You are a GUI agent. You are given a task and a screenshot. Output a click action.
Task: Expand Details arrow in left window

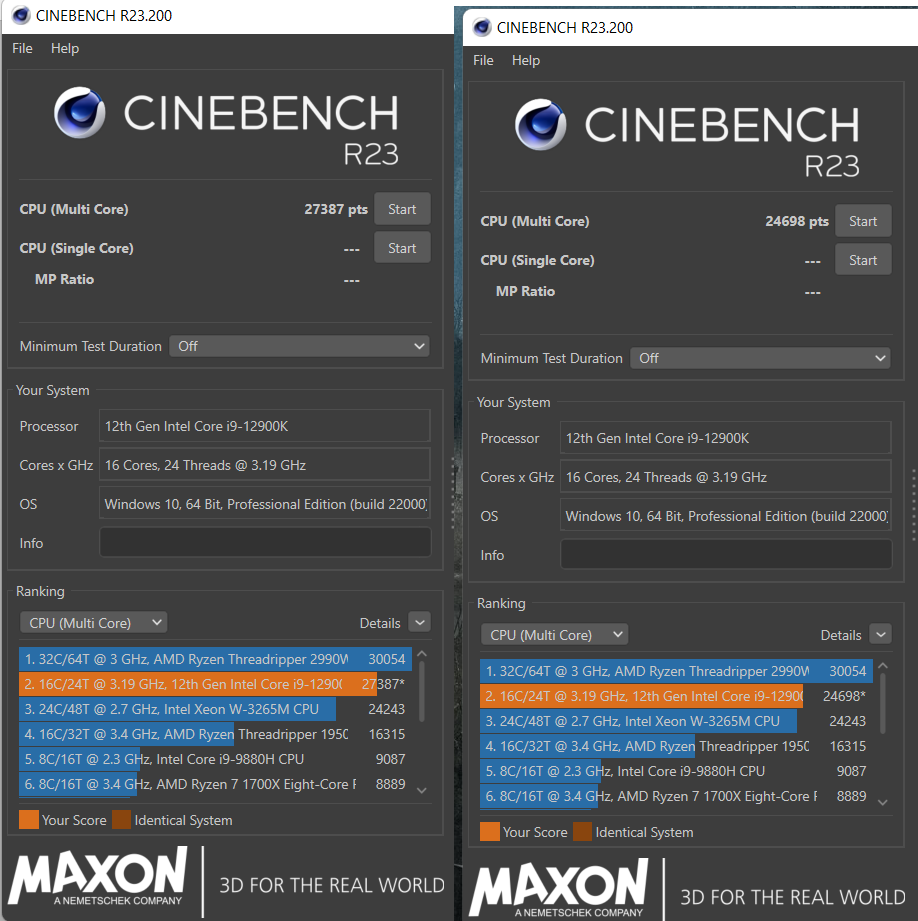[419, 622]
